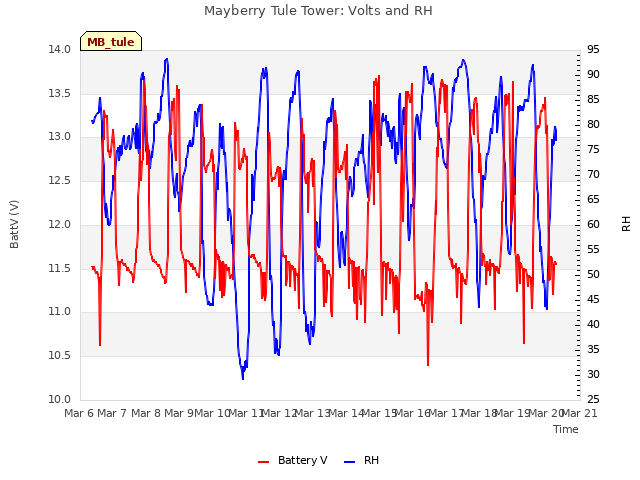Click the 'RH' right axis title
This screenshot has height=480, width=640.
point(626,224)
